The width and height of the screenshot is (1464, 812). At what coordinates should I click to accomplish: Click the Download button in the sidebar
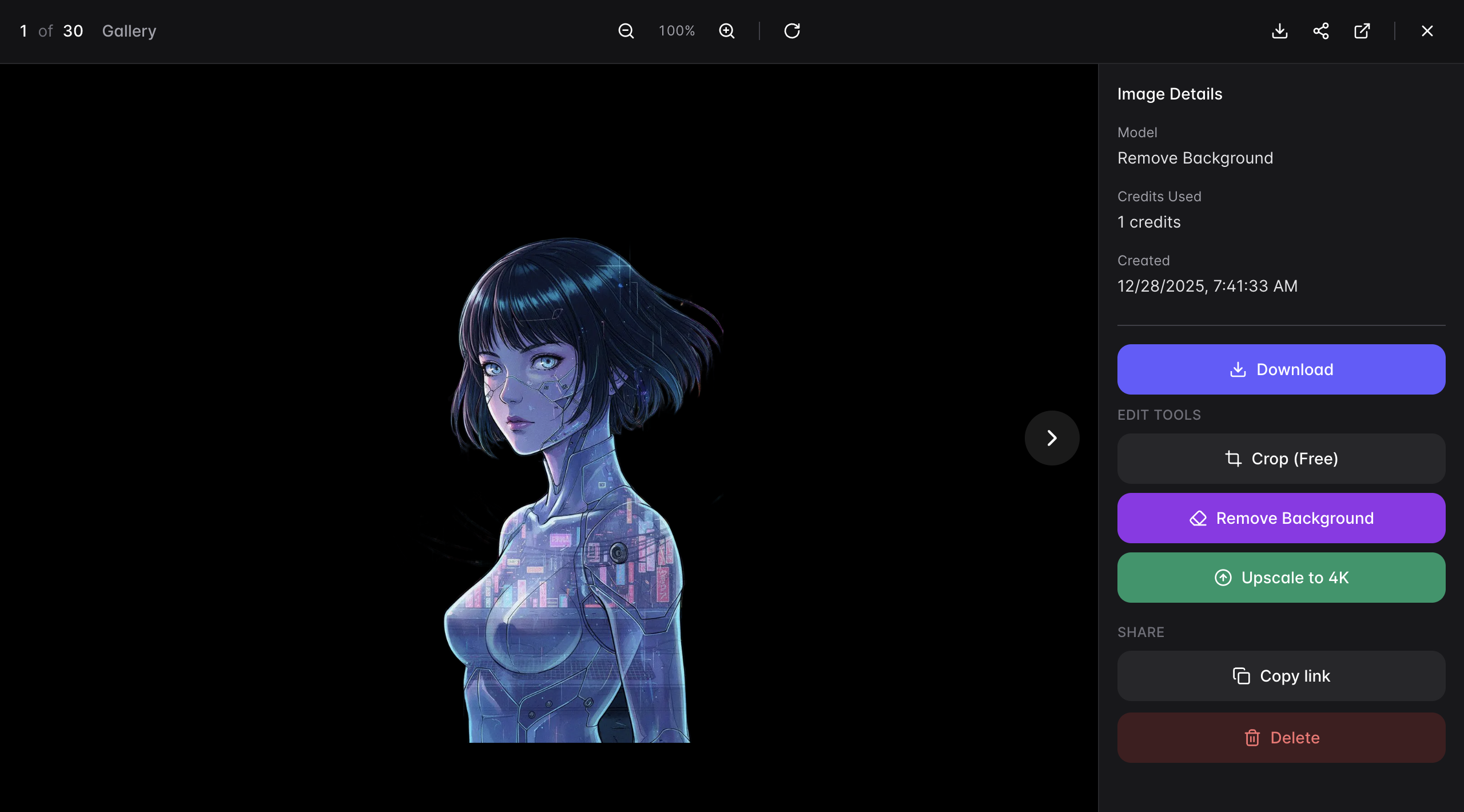1281,369
